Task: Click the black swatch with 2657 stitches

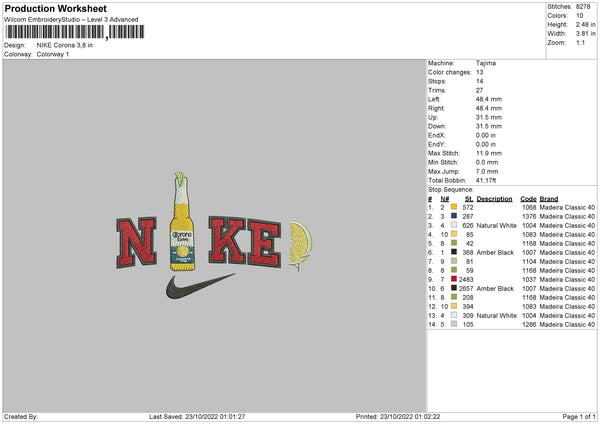Action: (x=453, y=288)
